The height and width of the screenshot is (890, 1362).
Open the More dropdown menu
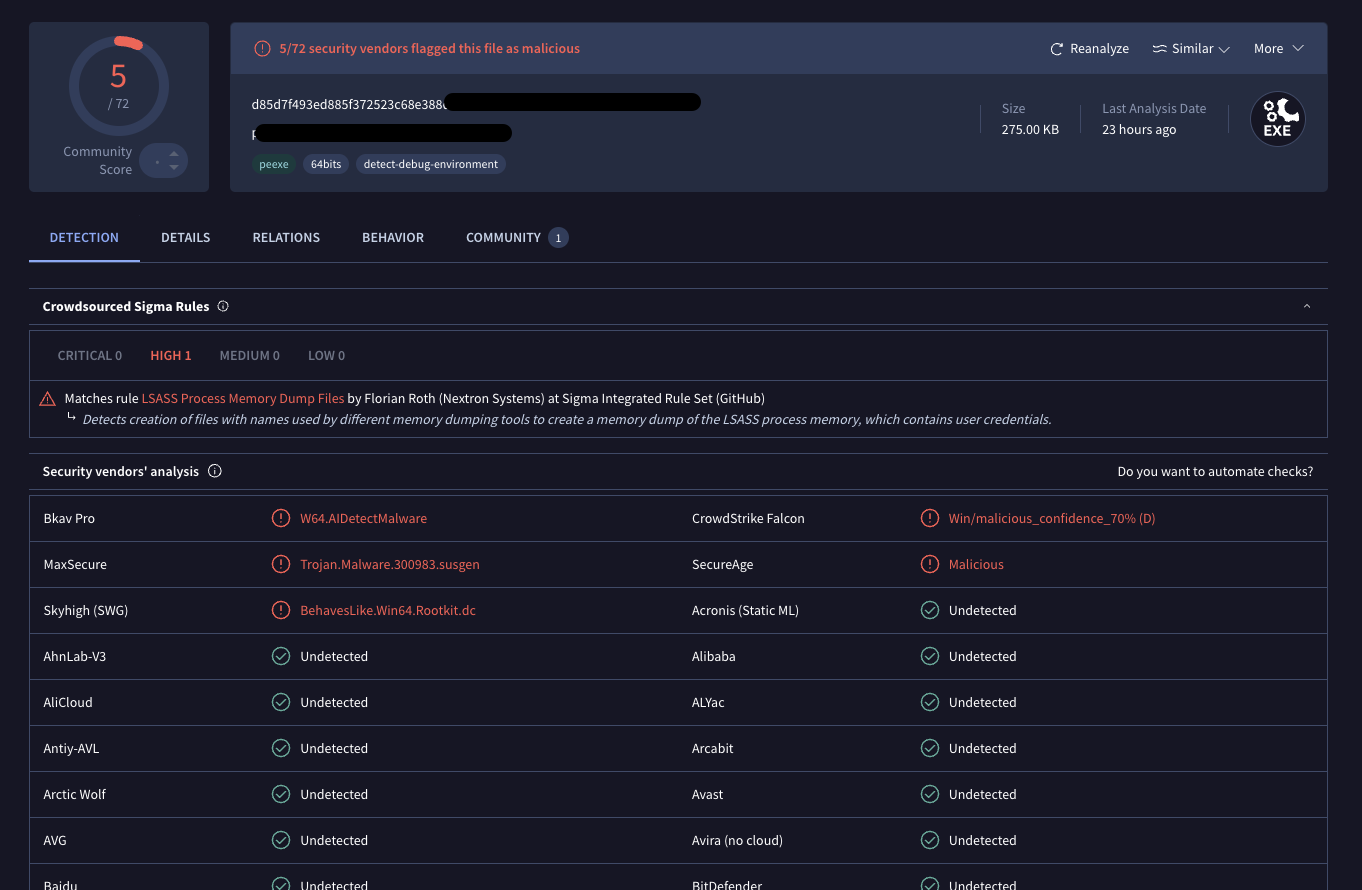click(1279, 49)
